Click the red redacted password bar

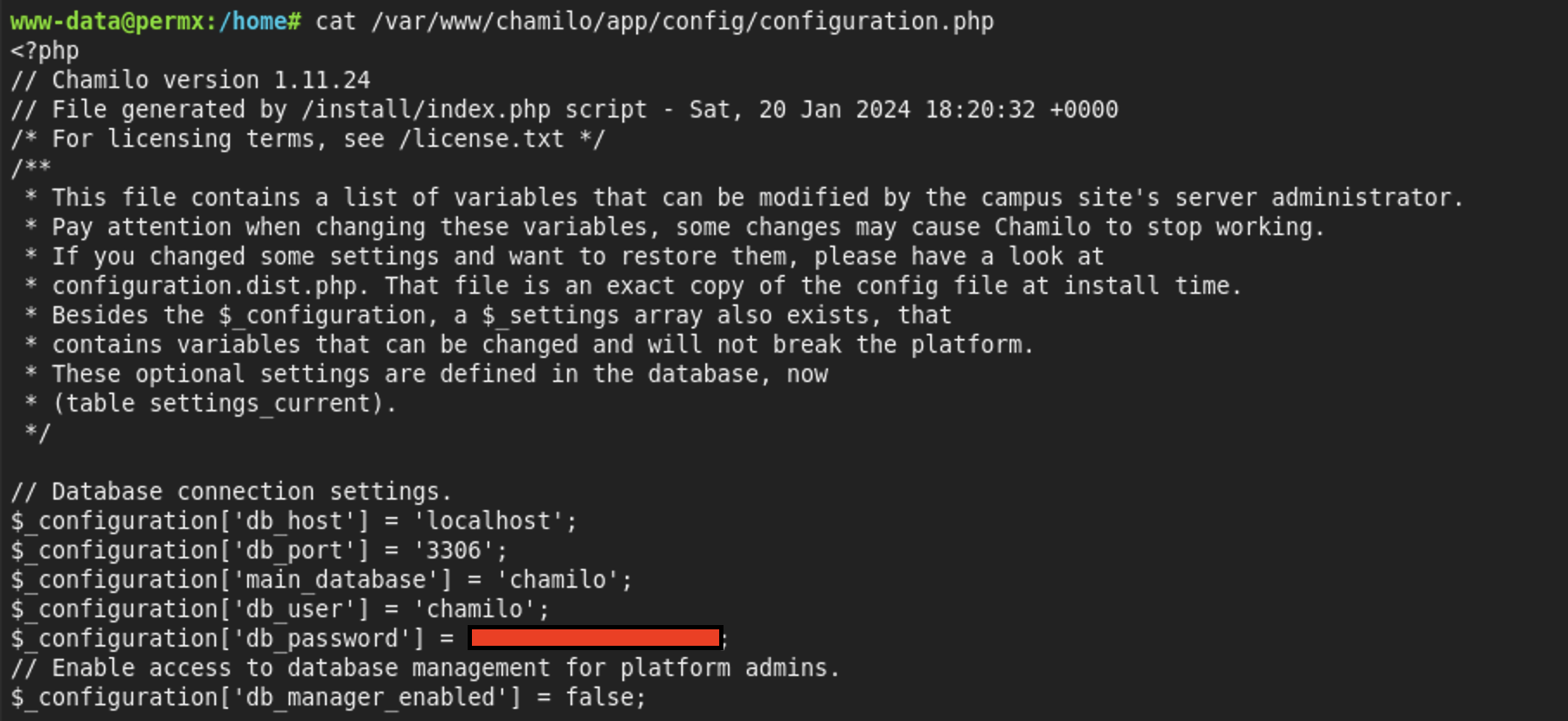[x=596, y=638]
